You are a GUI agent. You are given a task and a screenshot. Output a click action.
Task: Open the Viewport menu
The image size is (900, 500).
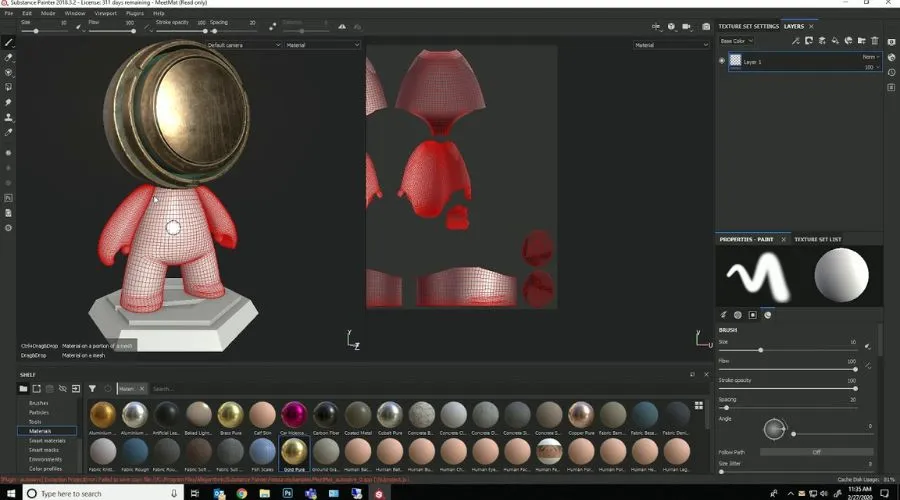click(105, 13)
